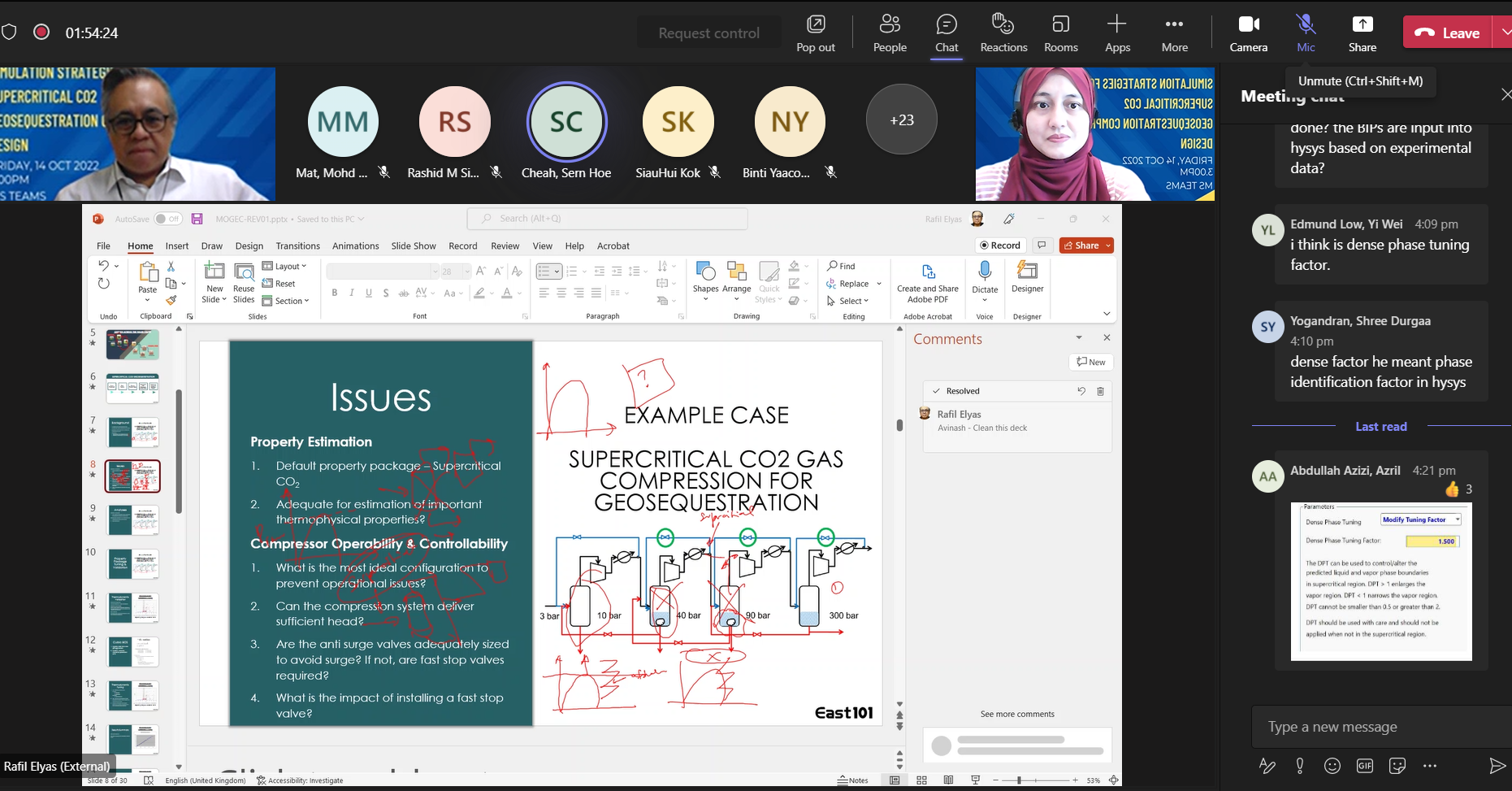Open the Share content tray
Viewport: 1512px width, 791px height.
coord(1363,33)
